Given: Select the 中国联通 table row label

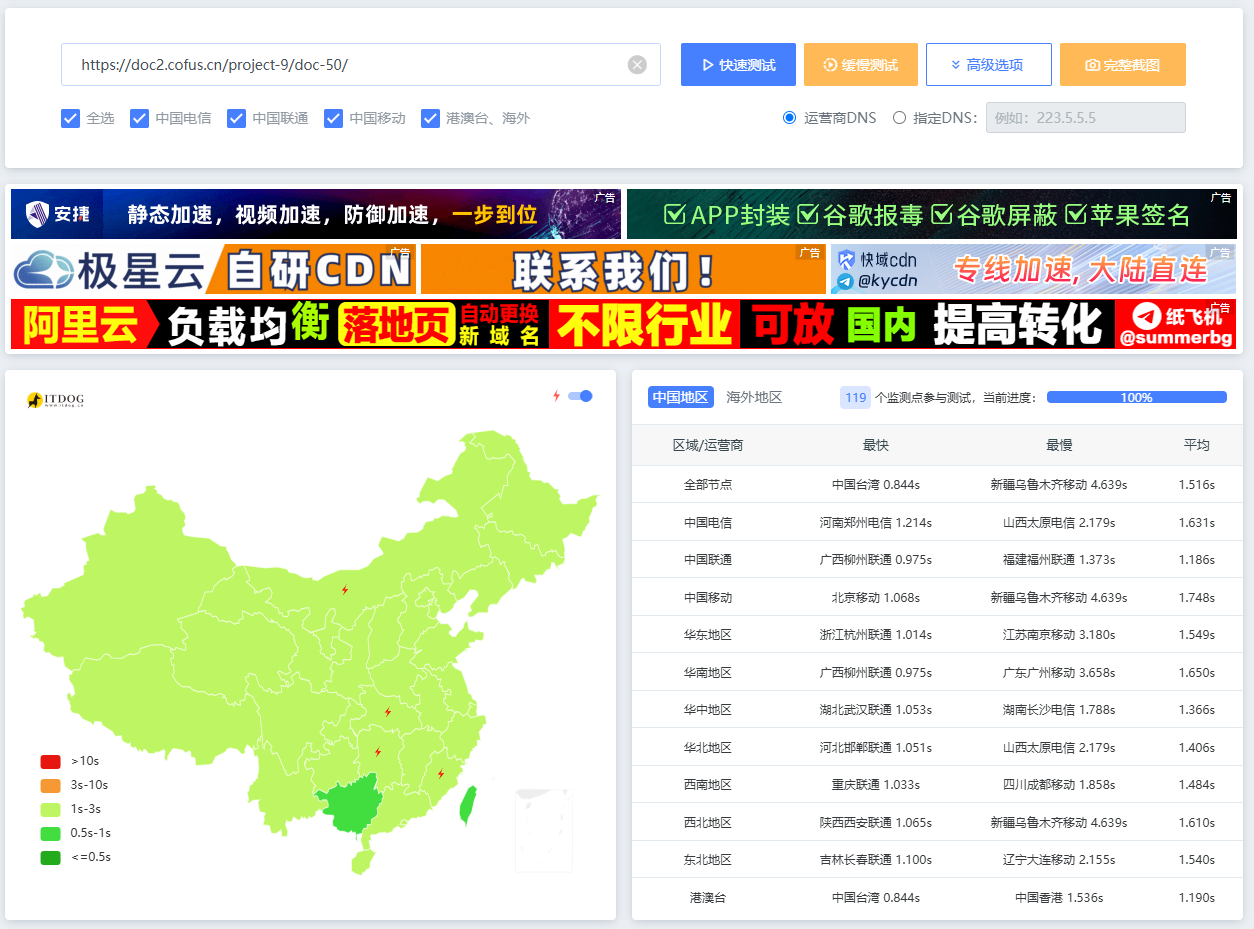Looking at the screenshot, I should click(x=708, y=560).
